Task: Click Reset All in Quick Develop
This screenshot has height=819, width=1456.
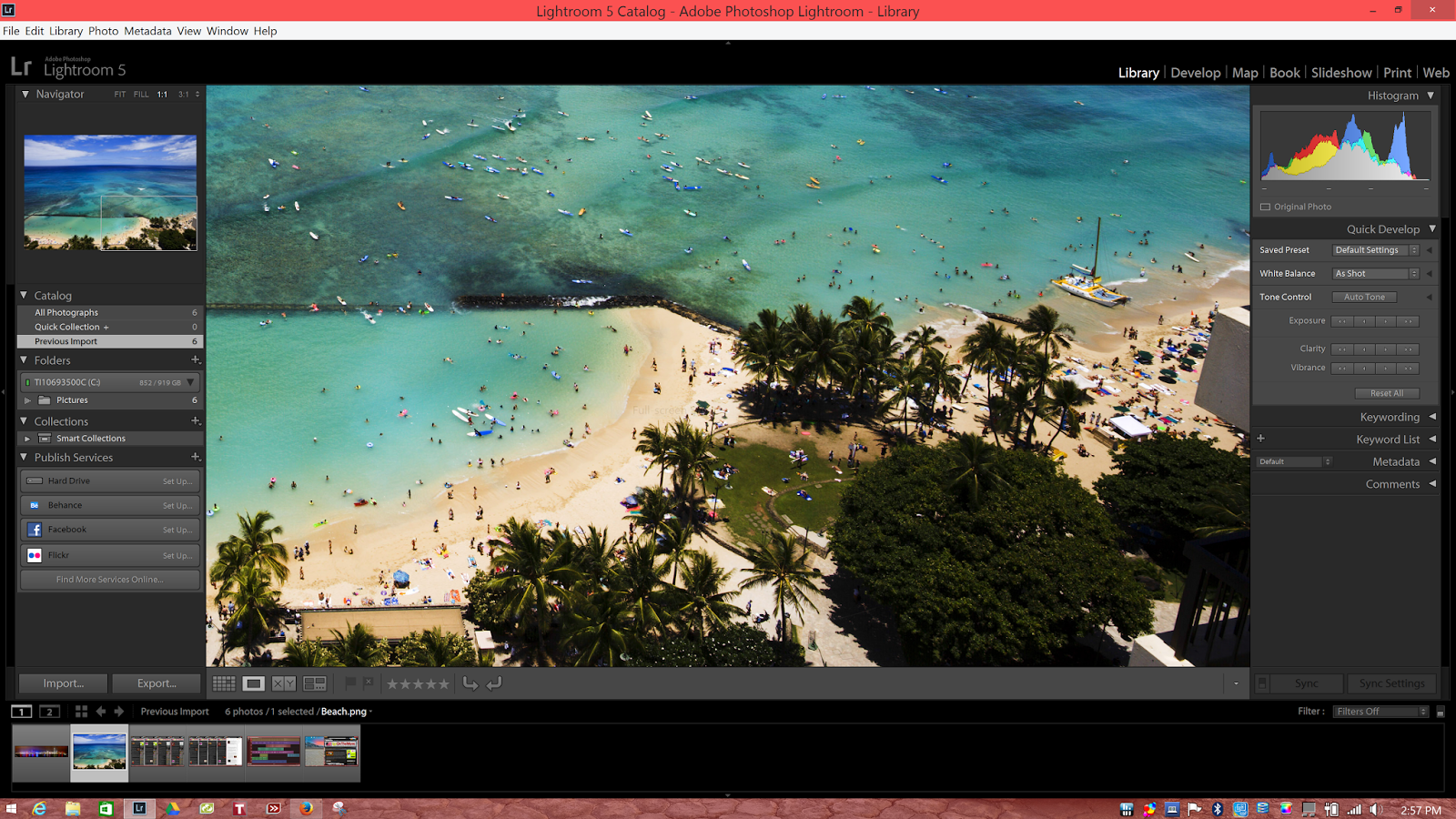Action: pyautogui.click(x=1387, y=393)
